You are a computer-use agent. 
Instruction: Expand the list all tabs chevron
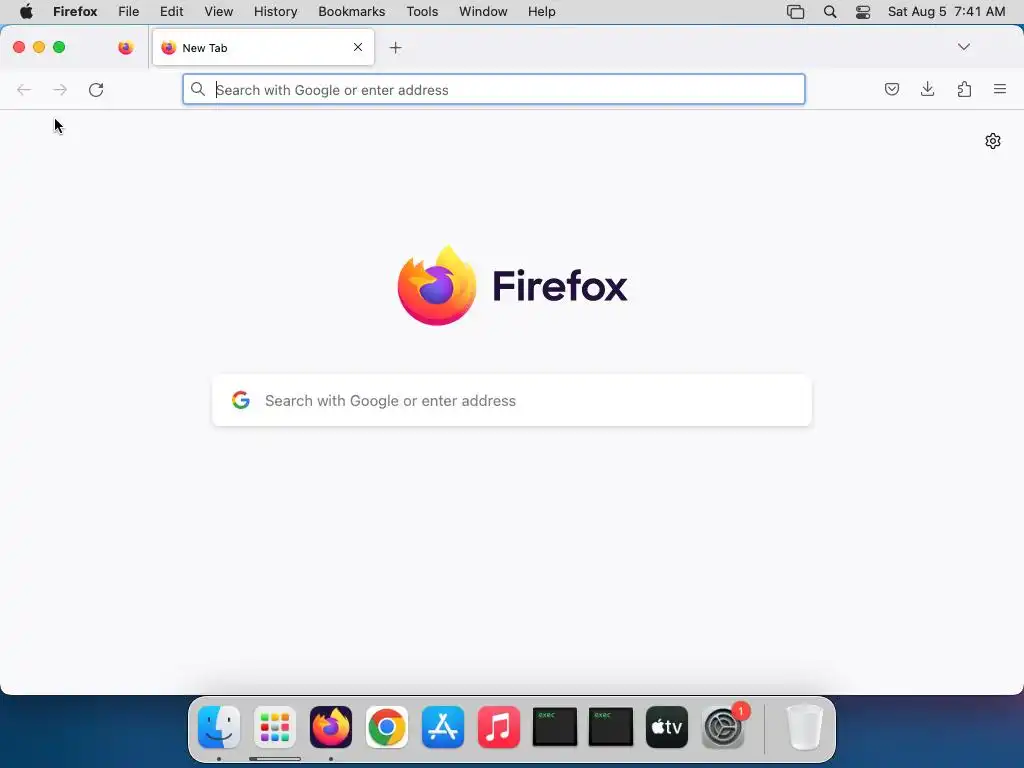tap(964, 47)
